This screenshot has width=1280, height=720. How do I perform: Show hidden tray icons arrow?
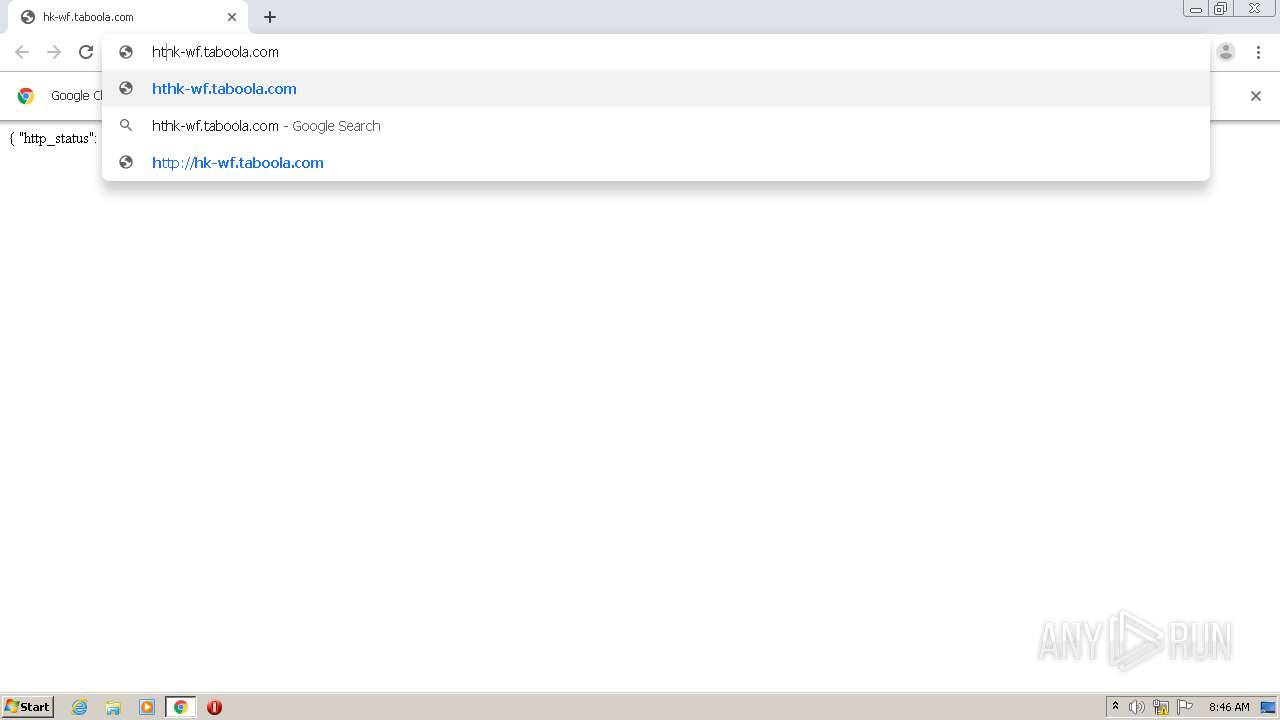(1115, 707)
